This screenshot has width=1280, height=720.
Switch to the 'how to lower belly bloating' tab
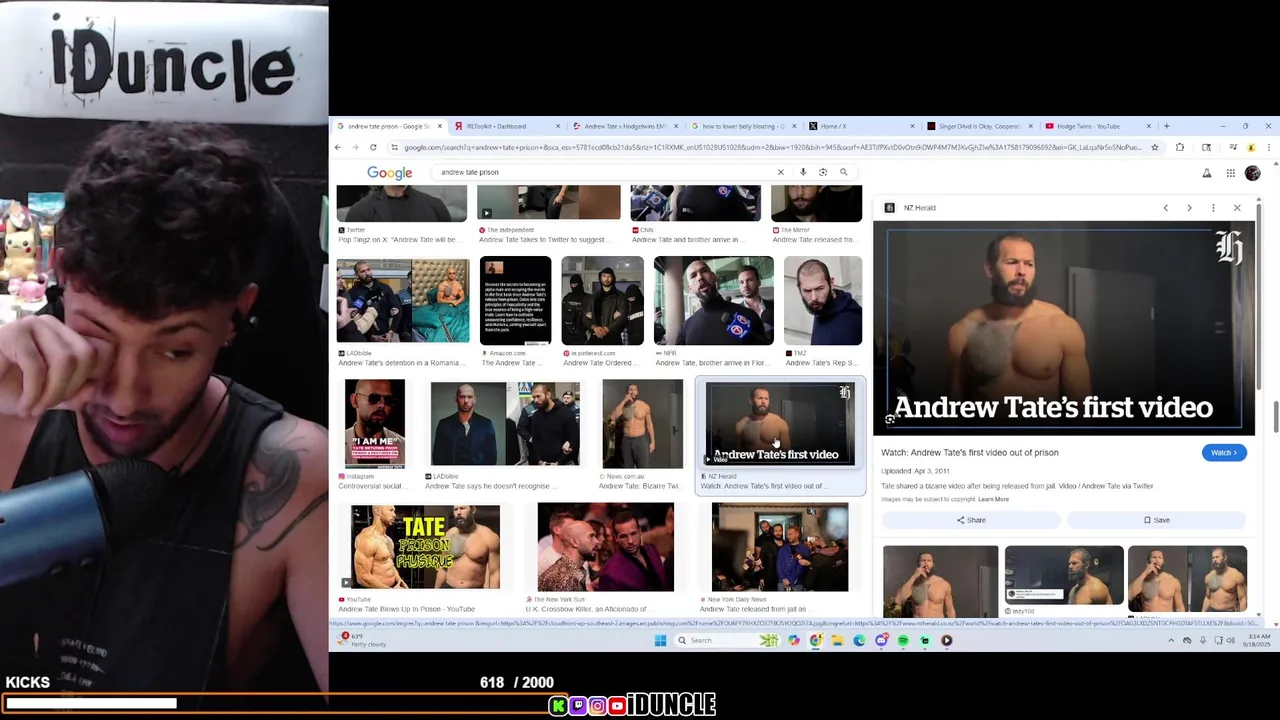pyautogui.click(x=743, y=126)
